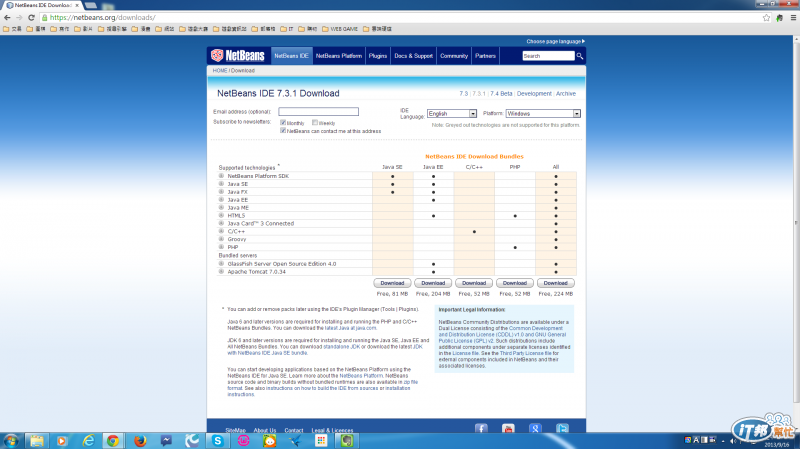
Task: Toggle the Weekly newsletter checkbox
Action: [315, 122]
